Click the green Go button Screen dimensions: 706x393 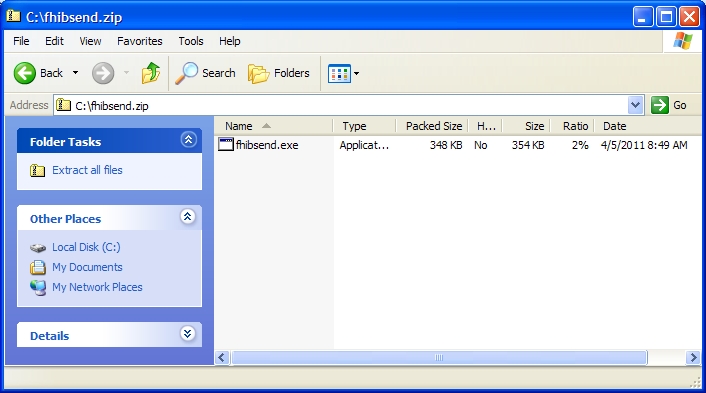669,105
